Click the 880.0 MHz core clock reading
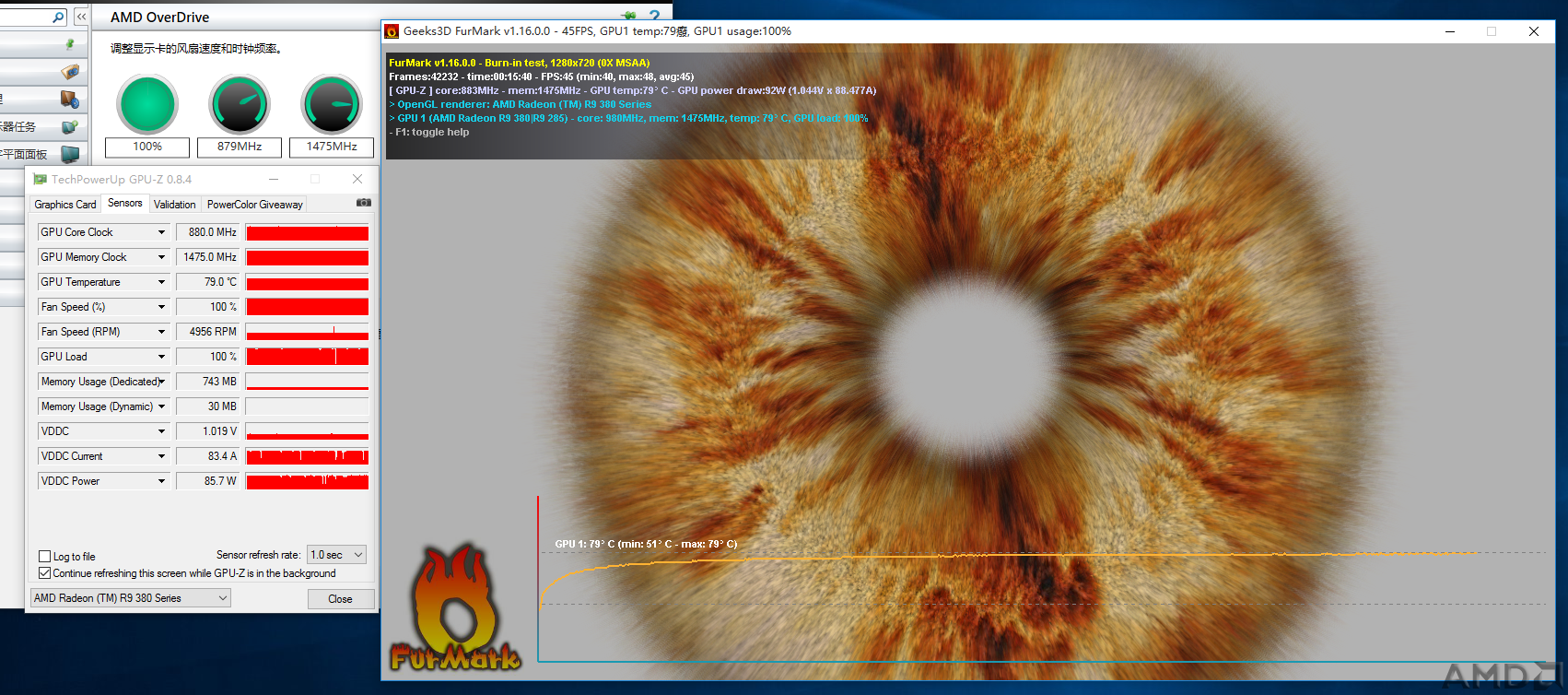The height and width of the screenshot is (695, 1568). point(208,232)
